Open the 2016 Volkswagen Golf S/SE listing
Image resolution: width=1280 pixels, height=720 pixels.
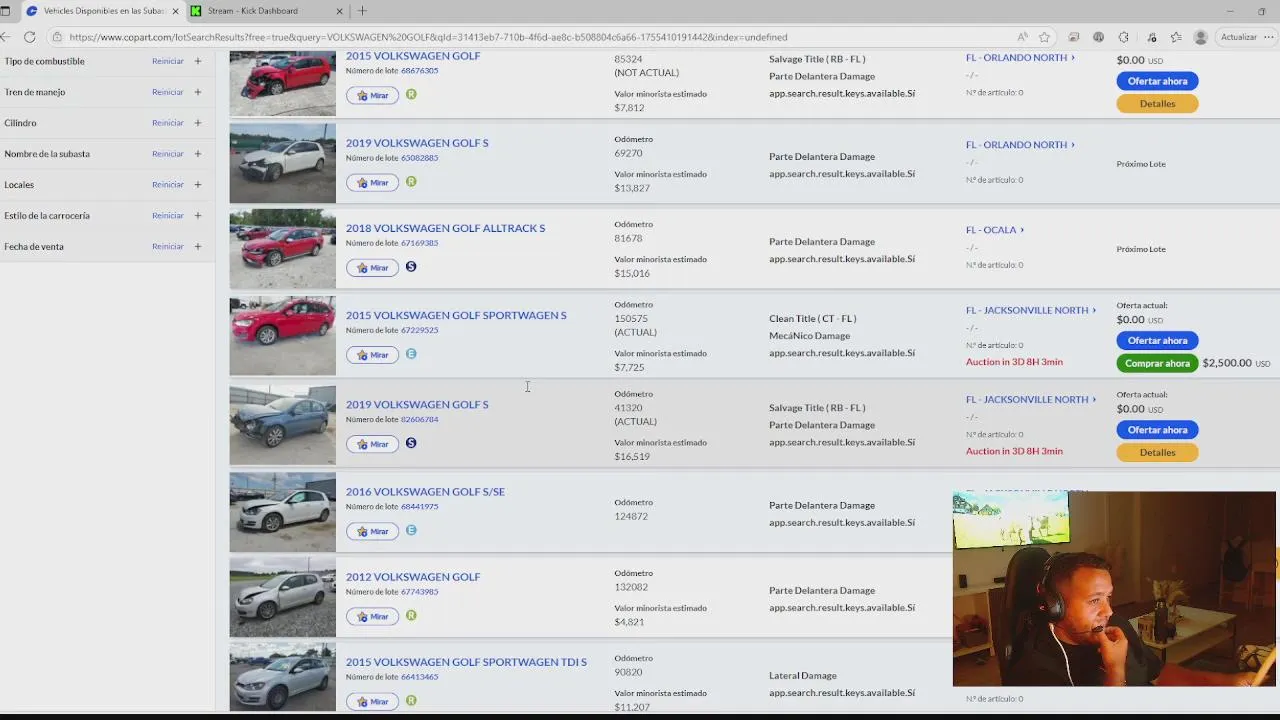point(425,492)
